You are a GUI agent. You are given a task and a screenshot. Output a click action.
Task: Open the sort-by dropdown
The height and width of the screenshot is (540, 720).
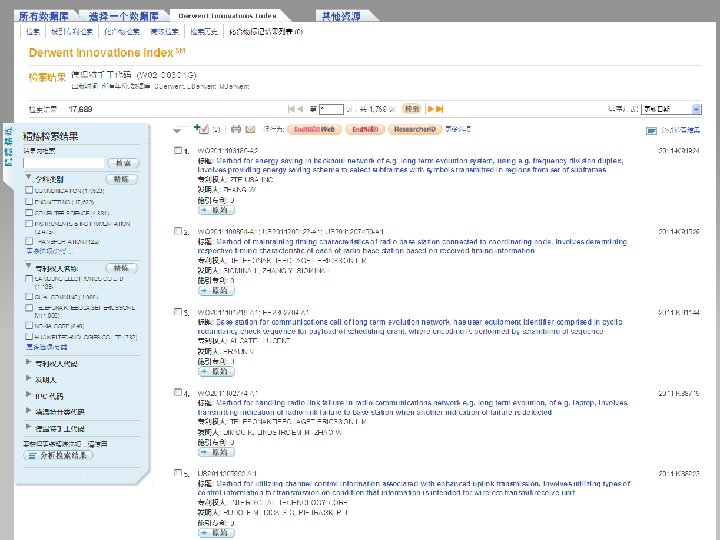(x=671, y=109)
